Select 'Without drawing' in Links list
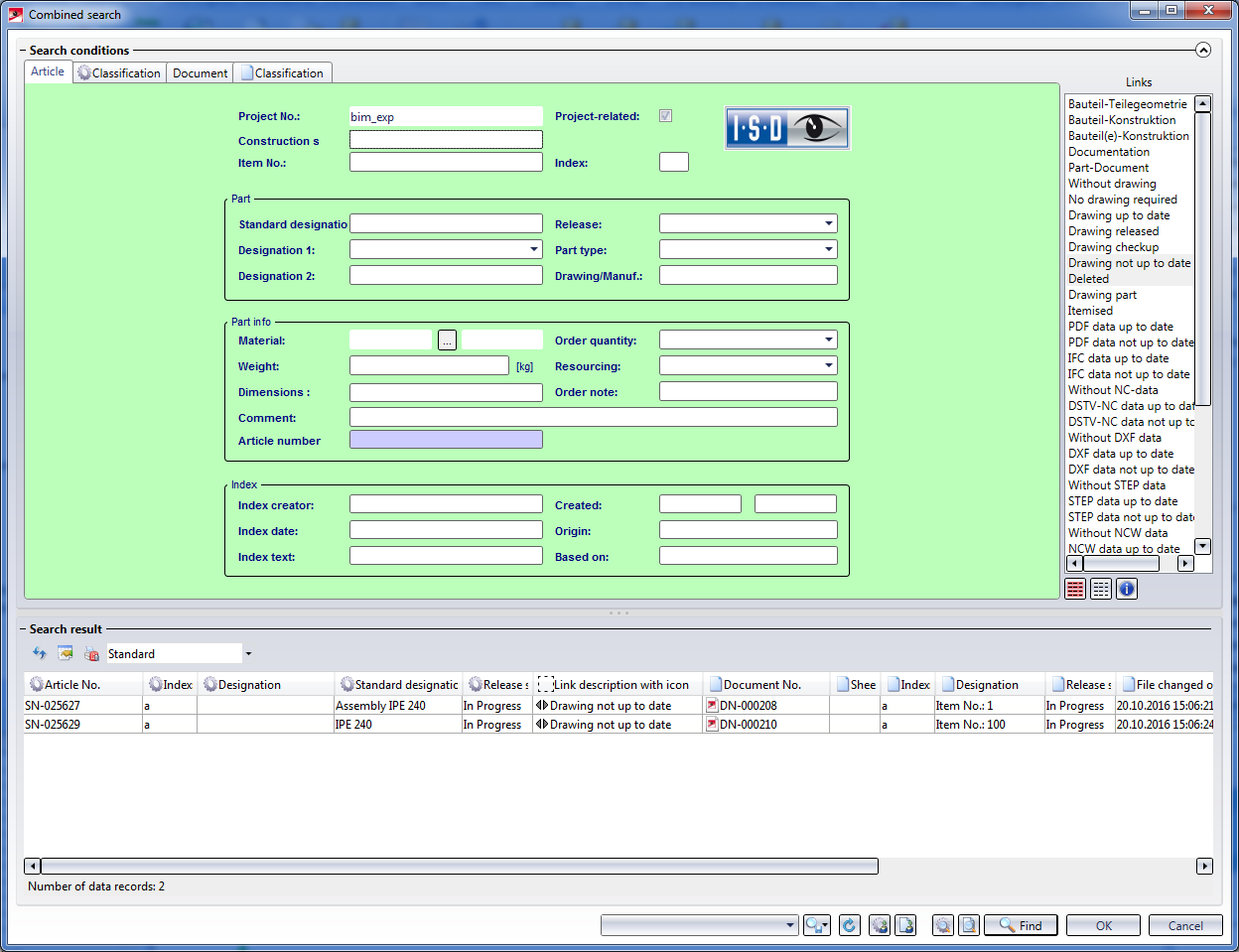 [1112, 184]
